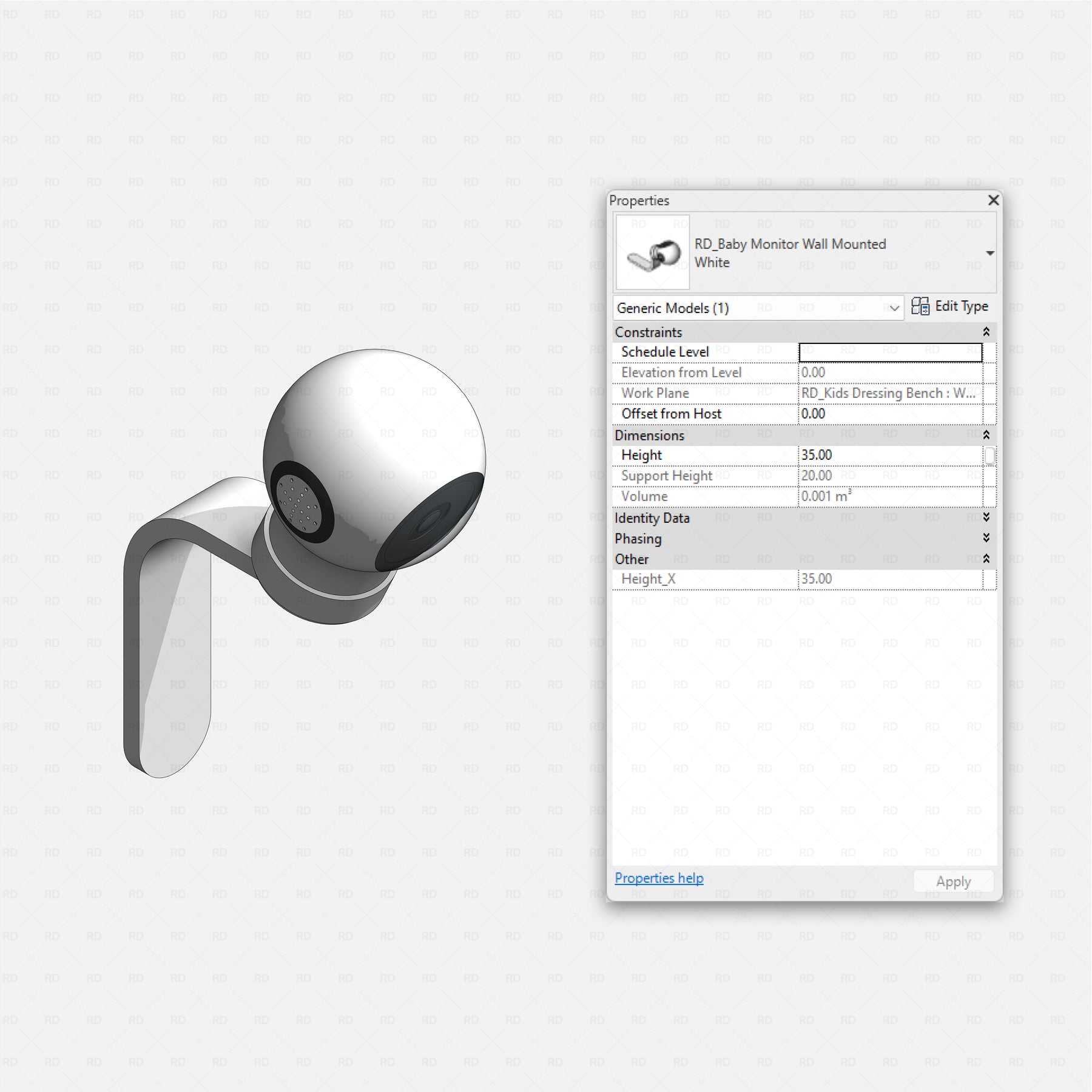Click the Offset from Host value field
The height and width of the screenshot is (1092, 1092).
click(x=889, y=414)
